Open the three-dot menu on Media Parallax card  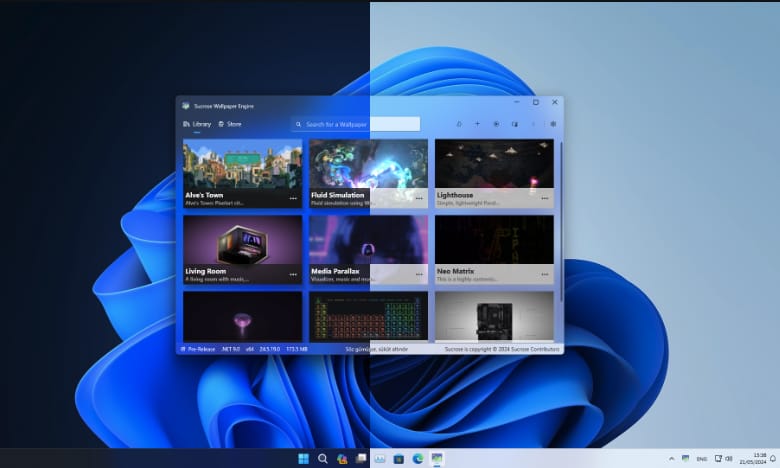(419, 274)
